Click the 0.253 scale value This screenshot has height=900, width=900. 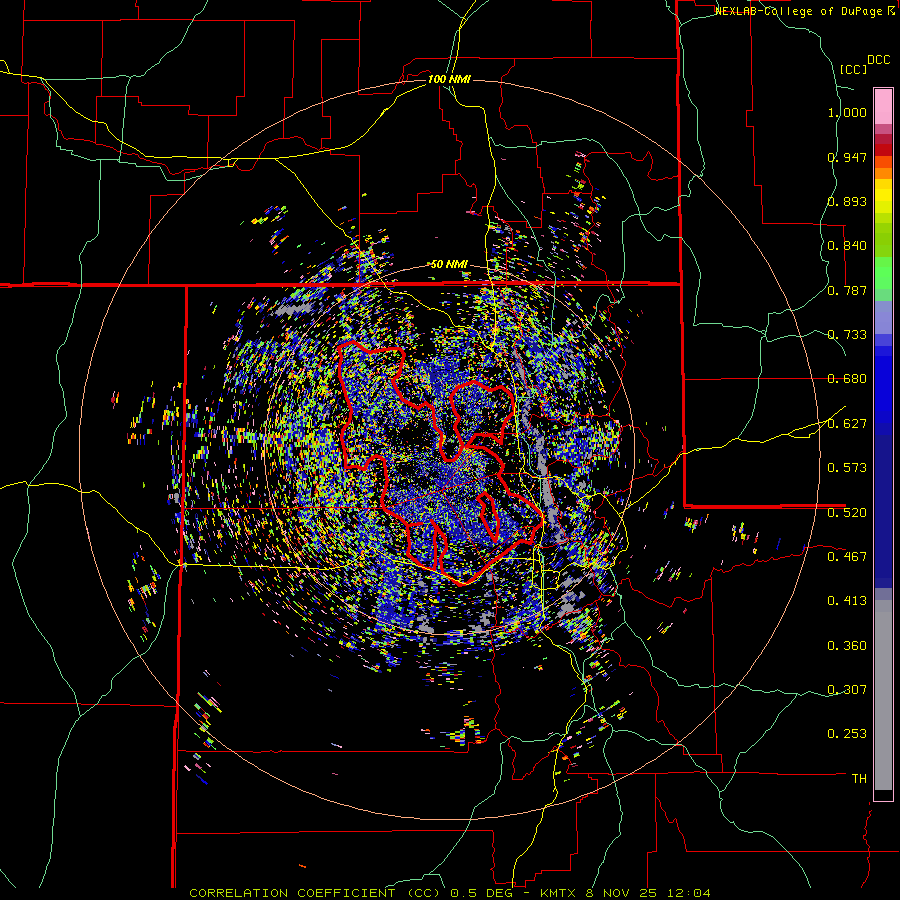[847, 734]
